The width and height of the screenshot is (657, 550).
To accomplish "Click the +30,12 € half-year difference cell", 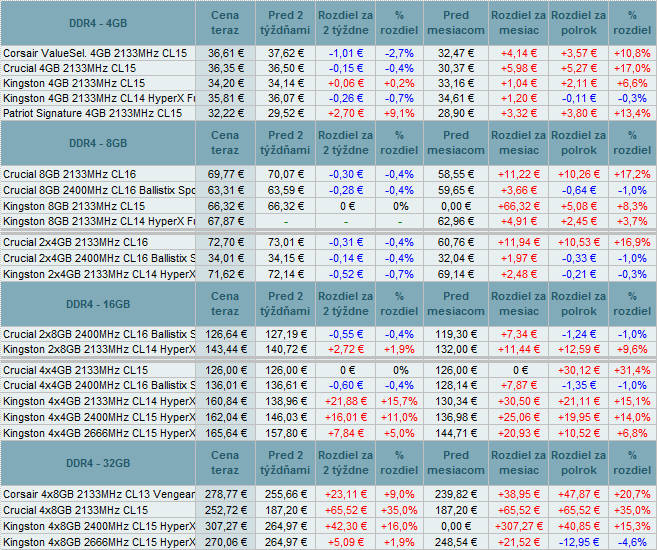I will (x=579, y=370).
